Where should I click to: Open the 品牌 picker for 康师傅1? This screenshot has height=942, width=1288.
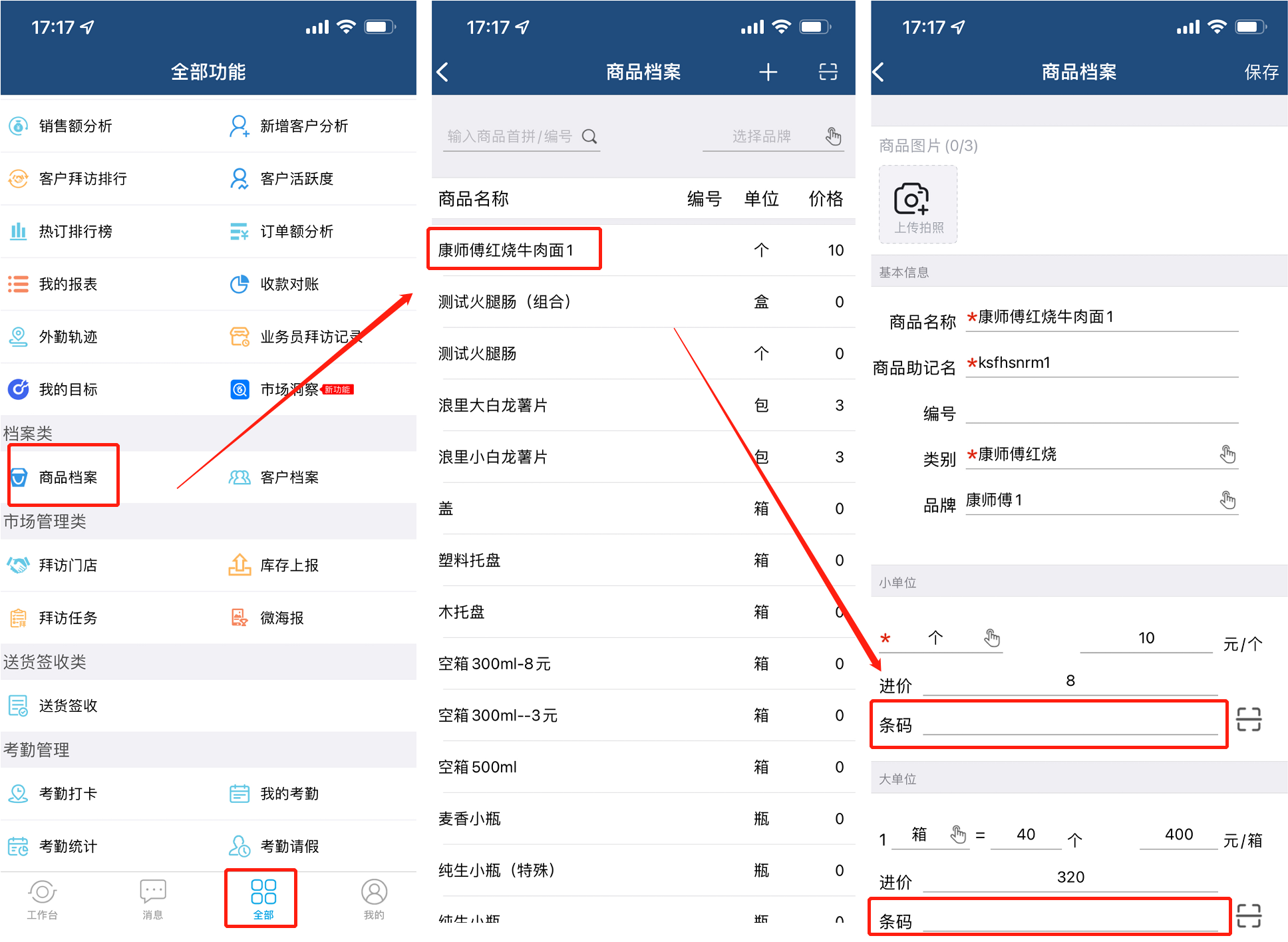1102,500
